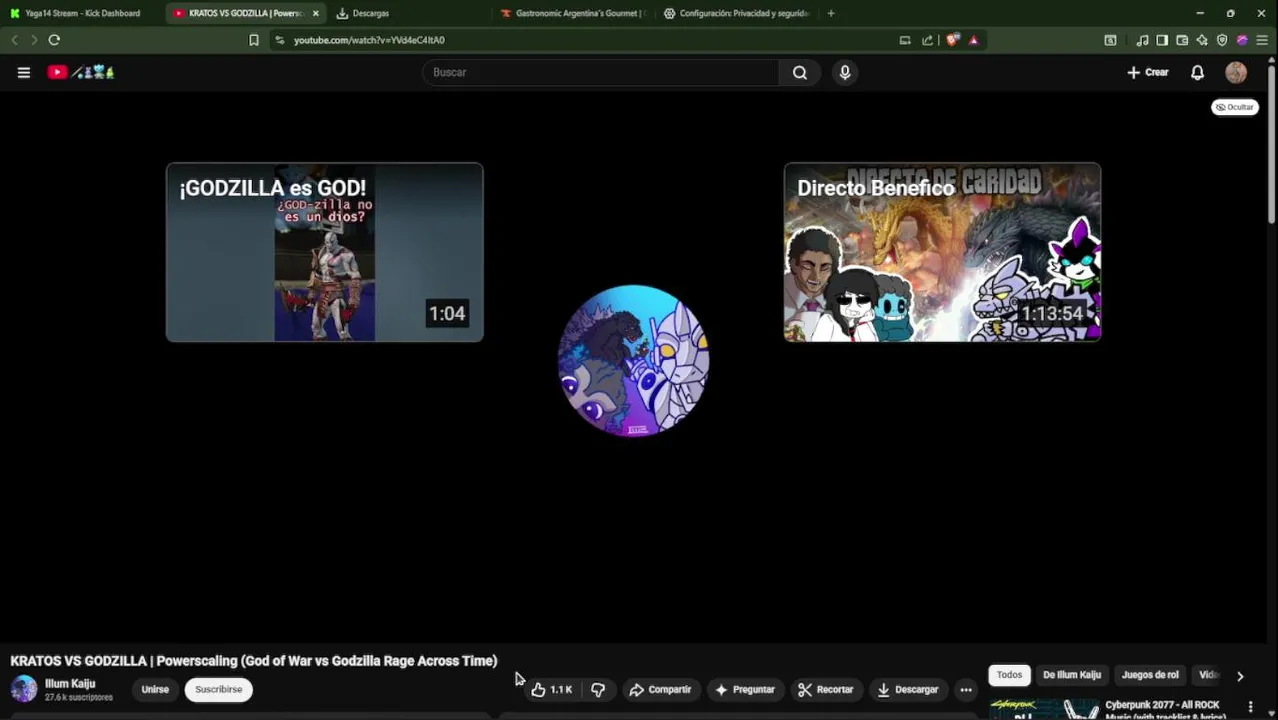Open options for Cyberpunk 2077 suggested video

(x=1250, y=707)
